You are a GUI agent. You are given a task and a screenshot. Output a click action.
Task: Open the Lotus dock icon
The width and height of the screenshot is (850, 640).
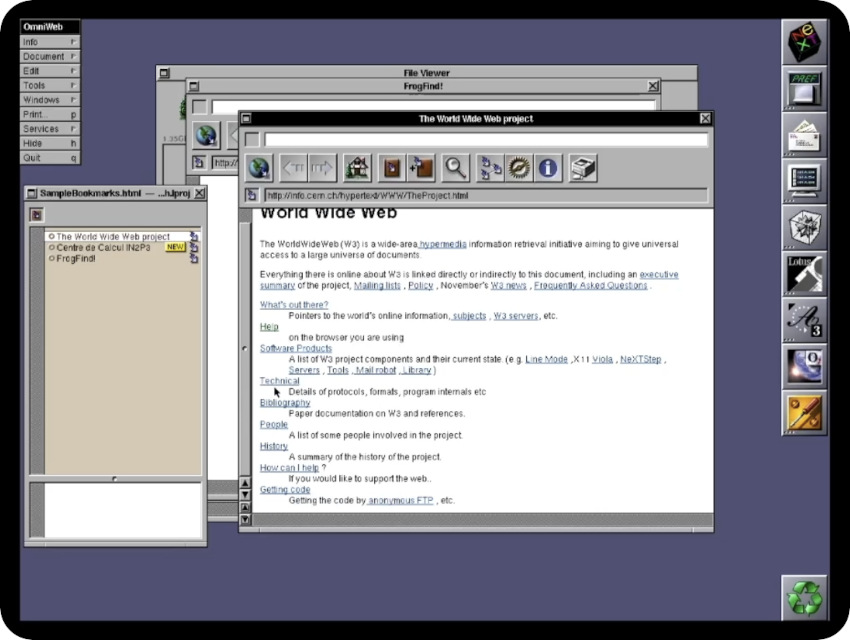click(x=804, y=274)
